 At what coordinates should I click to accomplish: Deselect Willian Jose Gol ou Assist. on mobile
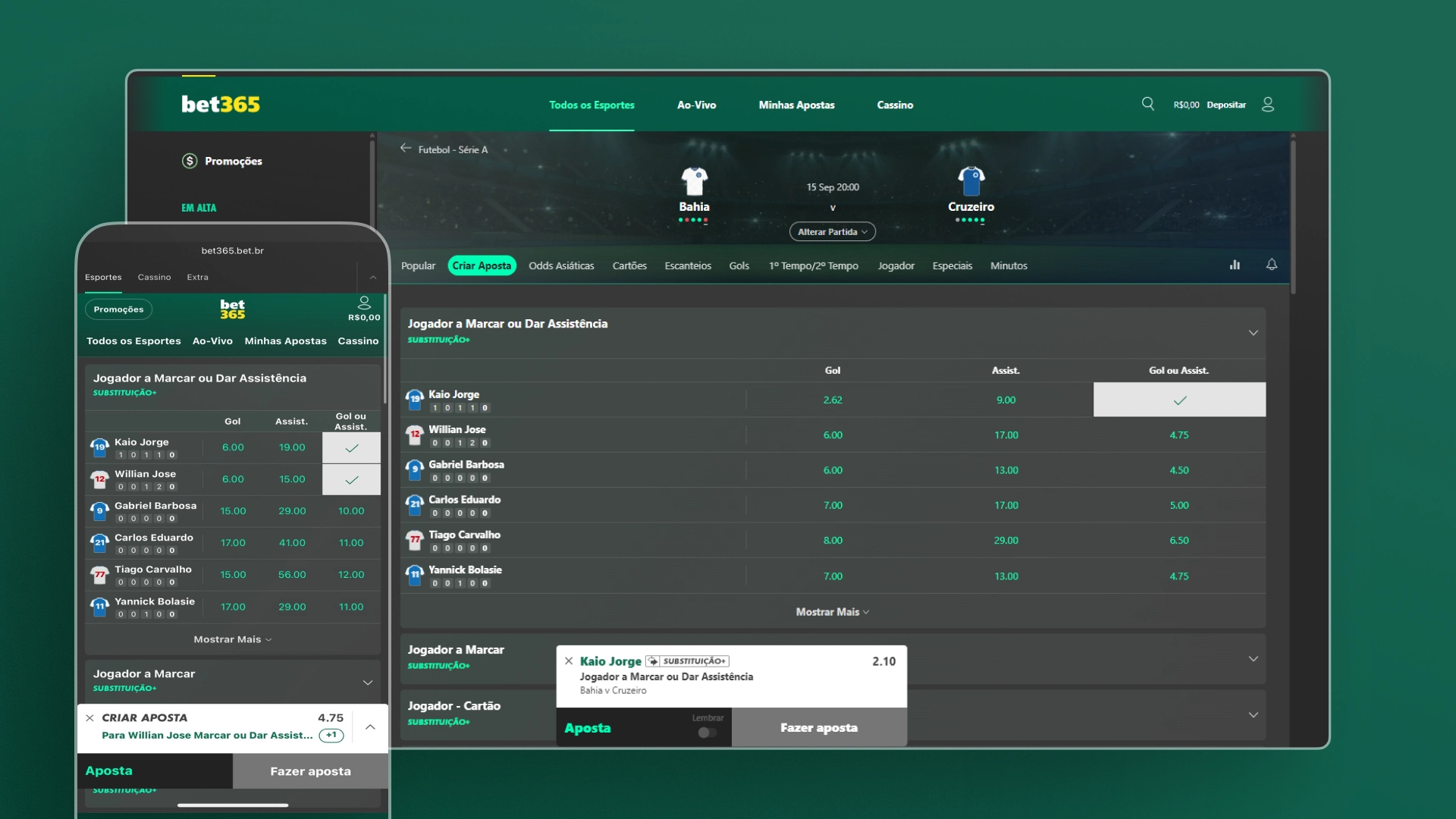point(351,479)
